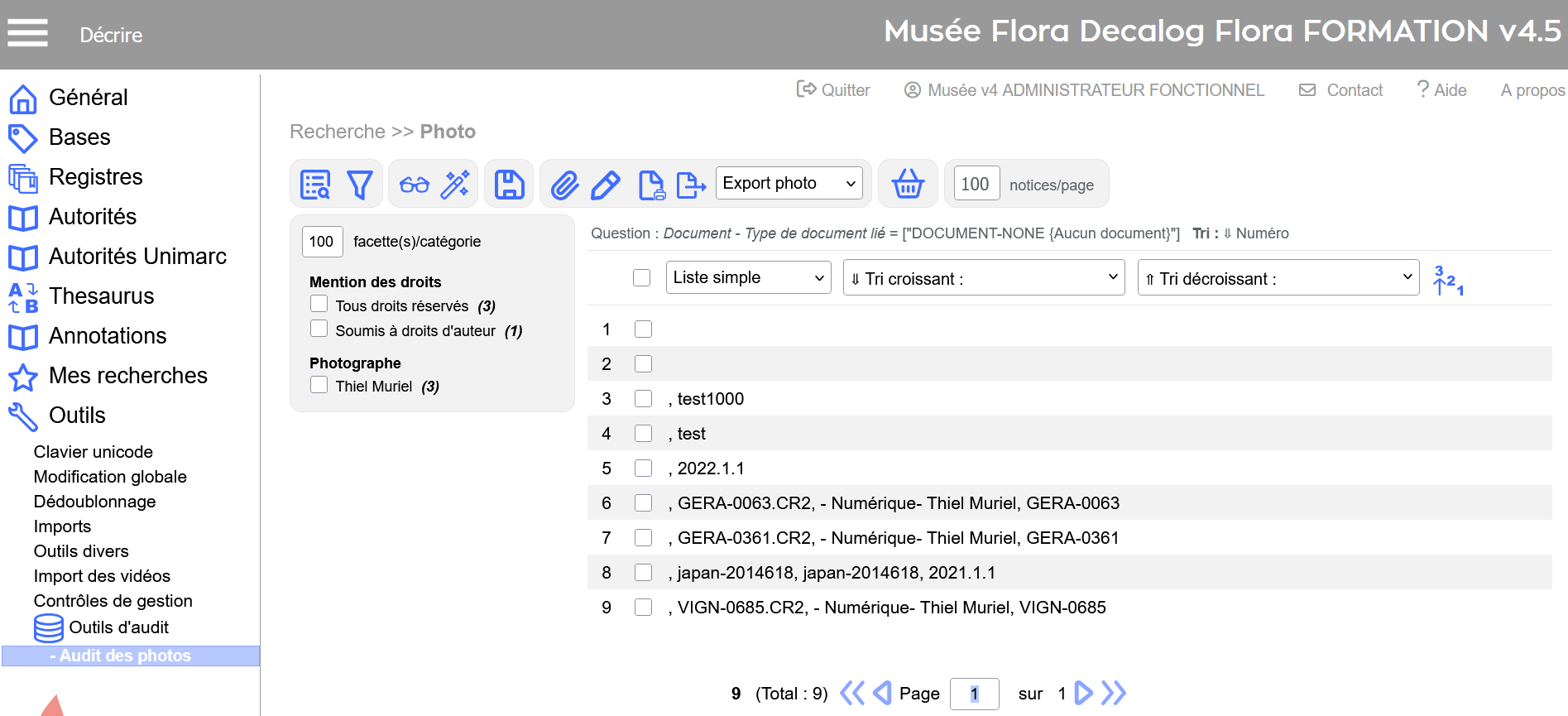
Task: Check the Tous droits réservés facet
Action: [319, 305]
